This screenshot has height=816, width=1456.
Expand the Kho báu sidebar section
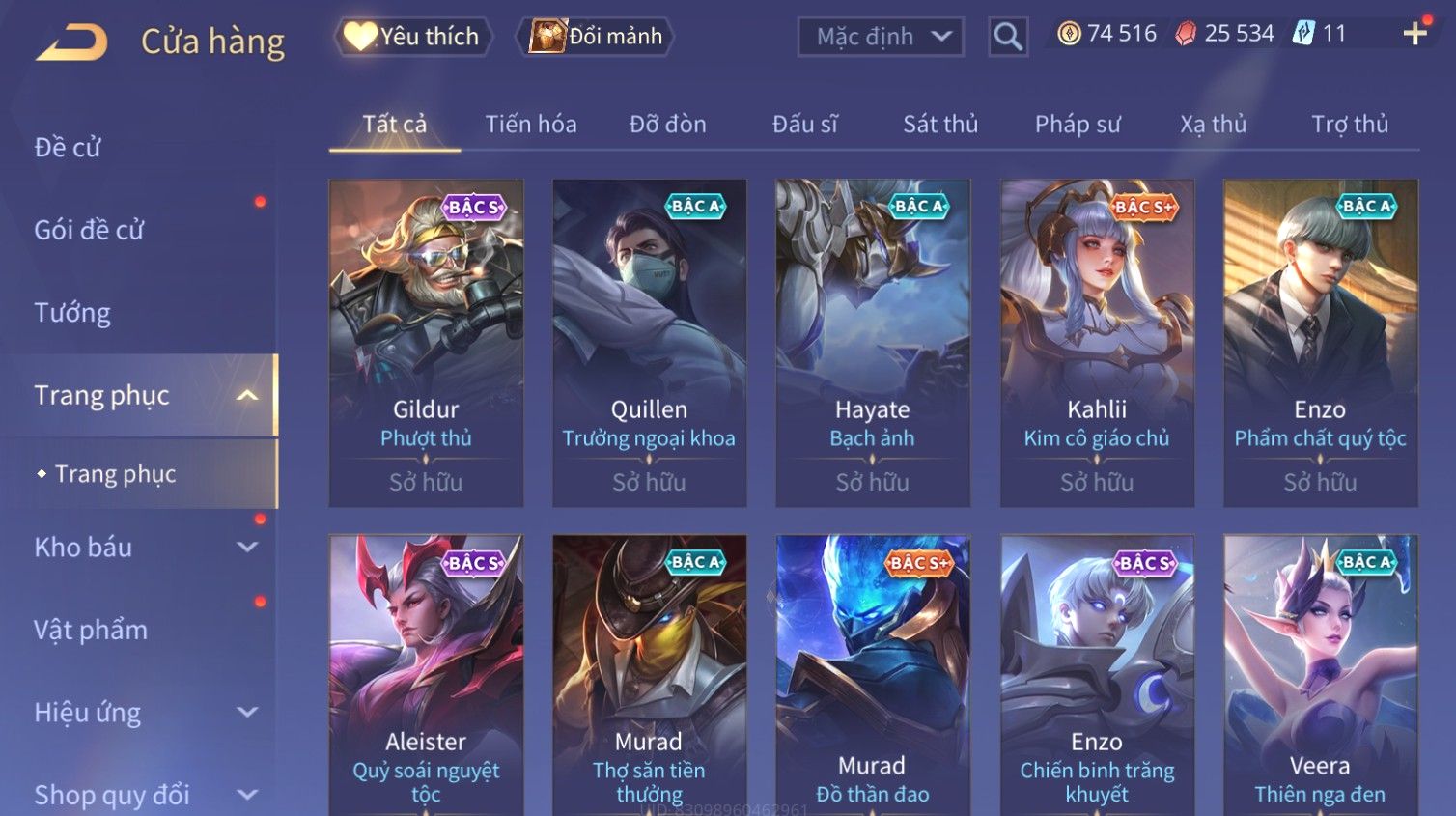(x=247, y=547)
